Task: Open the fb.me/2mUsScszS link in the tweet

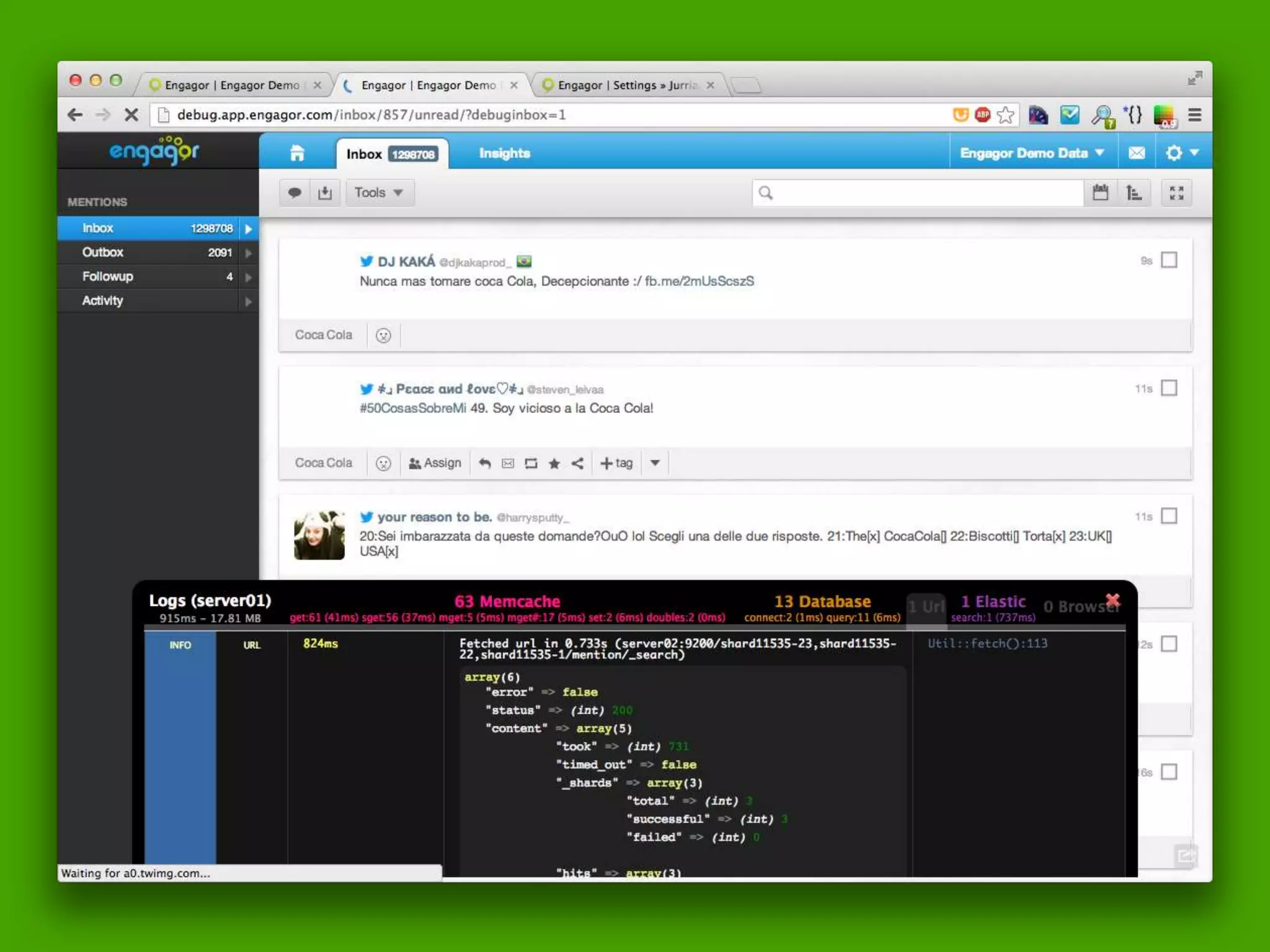Action: (x=699, y=281)
